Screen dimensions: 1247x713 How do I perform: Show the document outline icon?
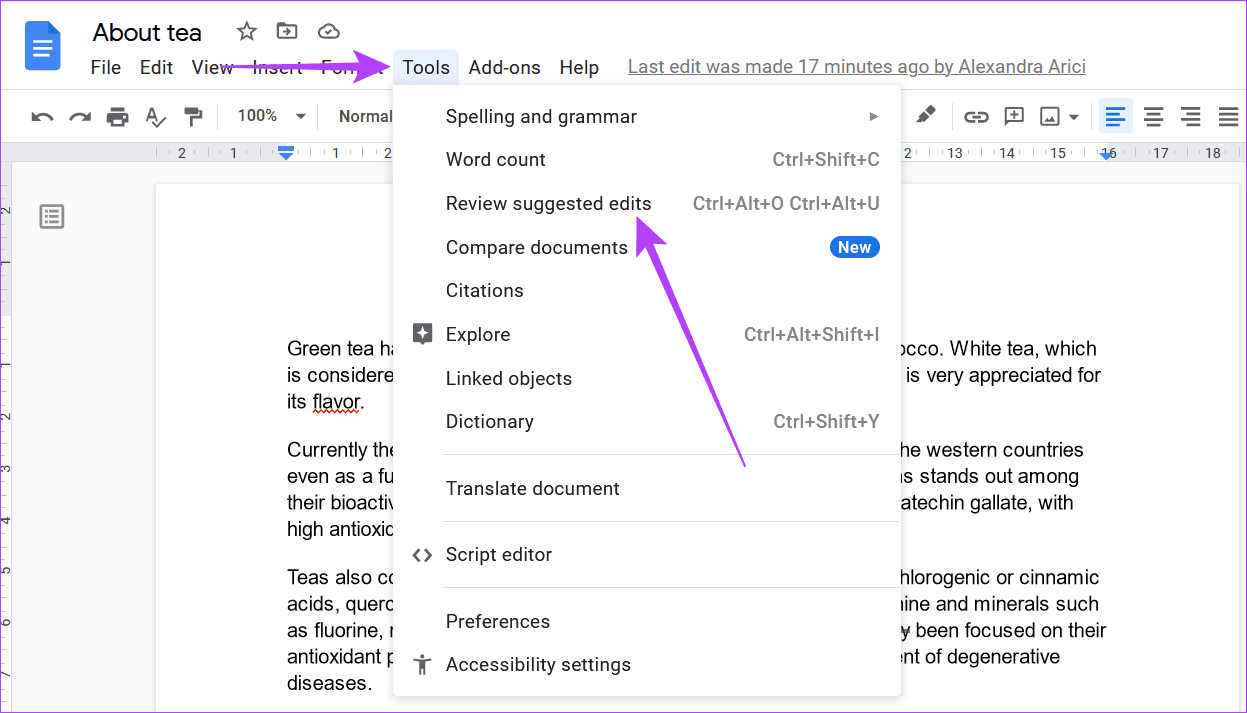pyautogui.click(x=52, y=216)
